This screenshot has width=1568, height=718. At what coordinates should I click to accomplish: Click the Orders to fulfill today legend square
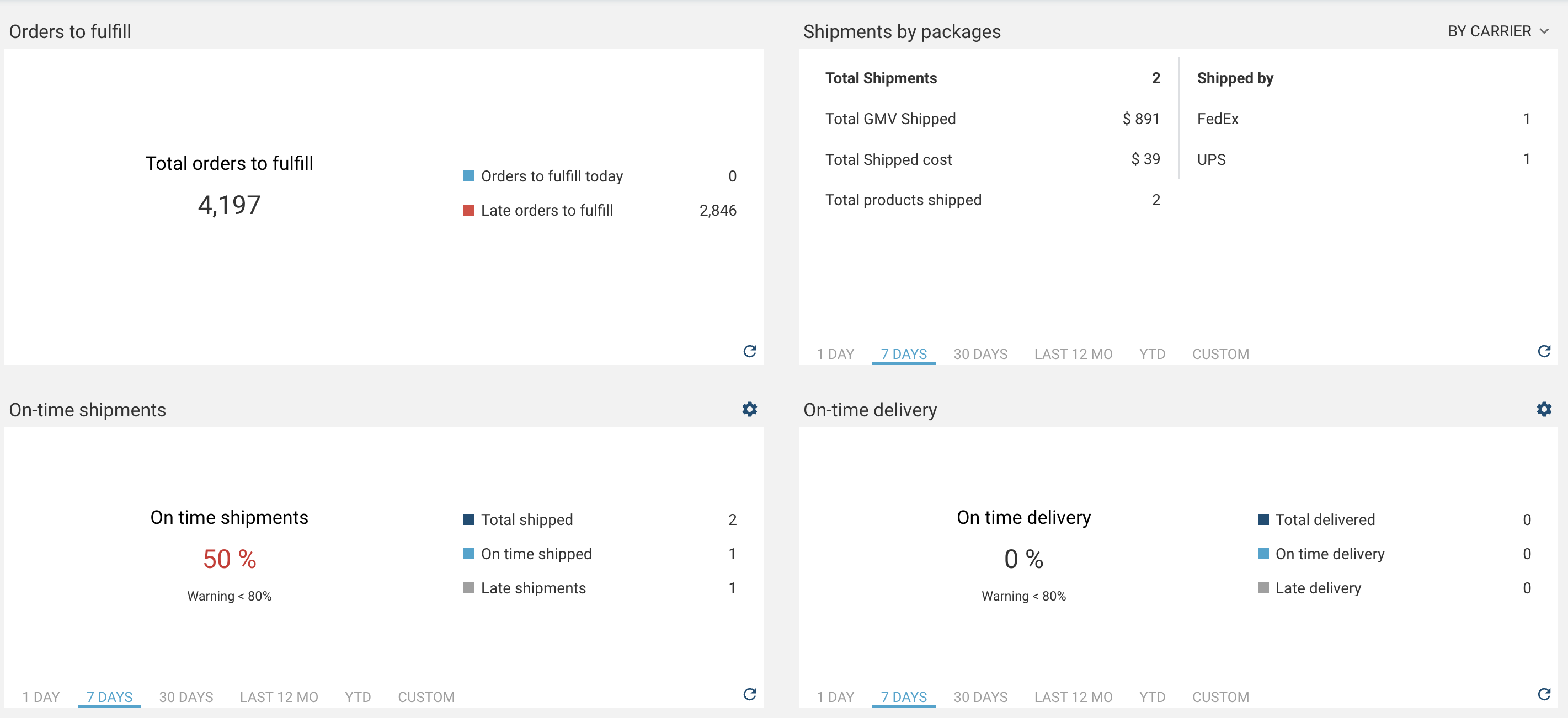tap(468, 175)
